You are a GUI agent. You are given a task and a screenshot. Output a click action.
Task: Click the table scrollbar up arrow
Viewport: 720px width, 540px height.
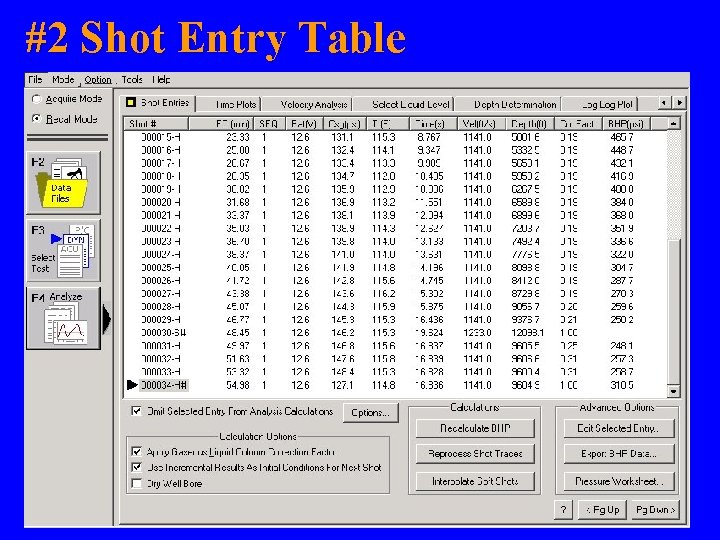673,124
